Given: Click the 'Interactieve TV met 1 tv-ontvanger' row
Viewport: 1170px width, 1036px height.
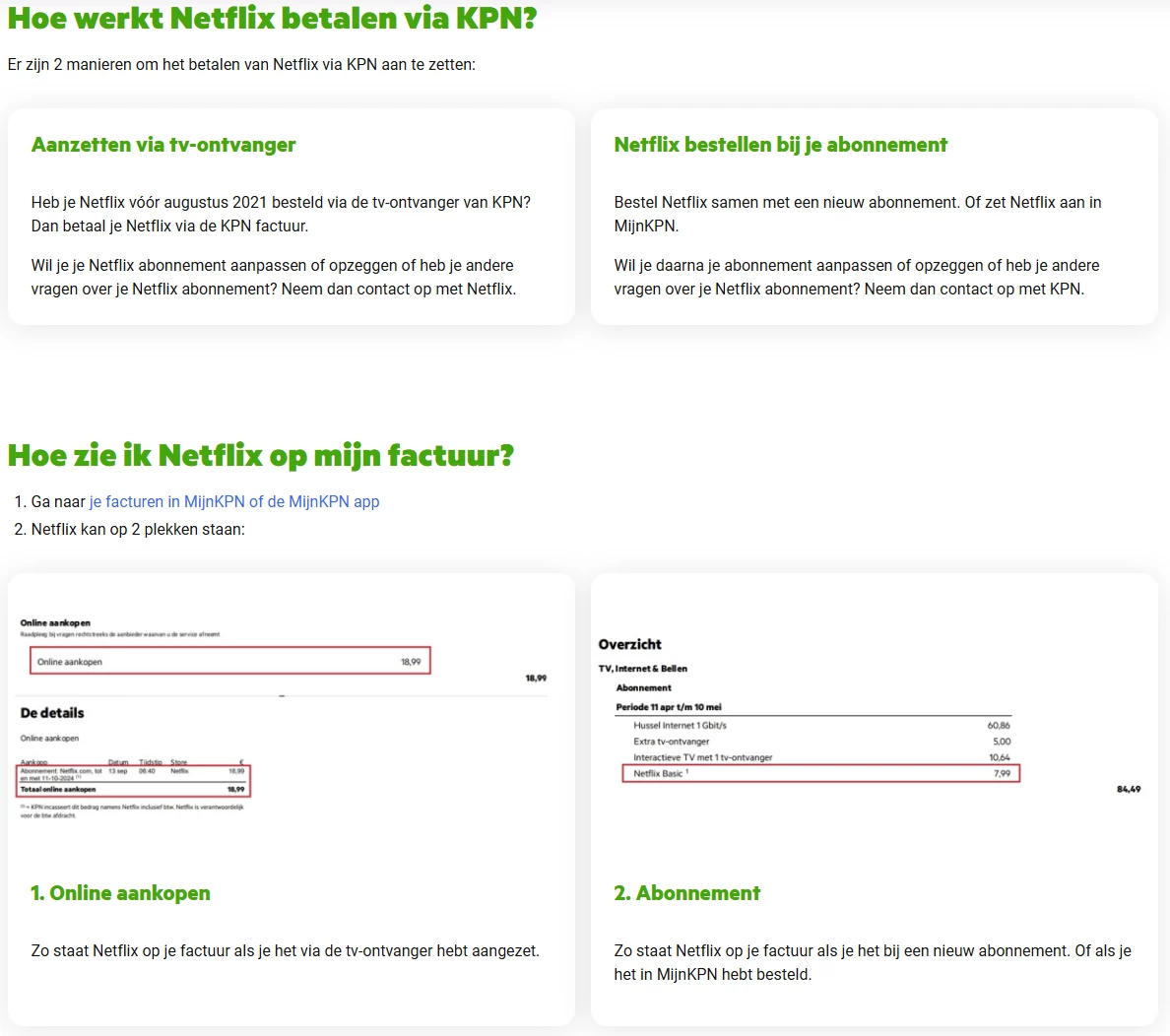Looking at the screenshot, I should pos(820,757).
